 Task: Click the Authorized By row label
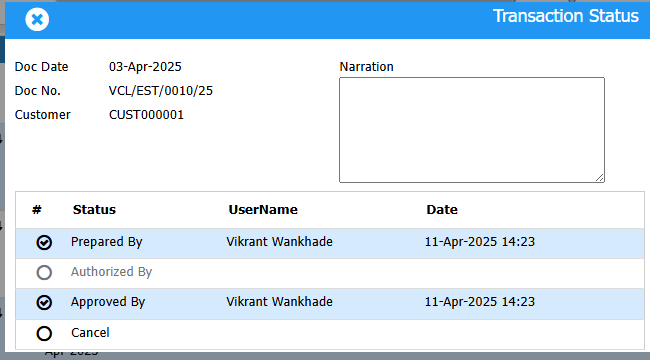(112, 272)
